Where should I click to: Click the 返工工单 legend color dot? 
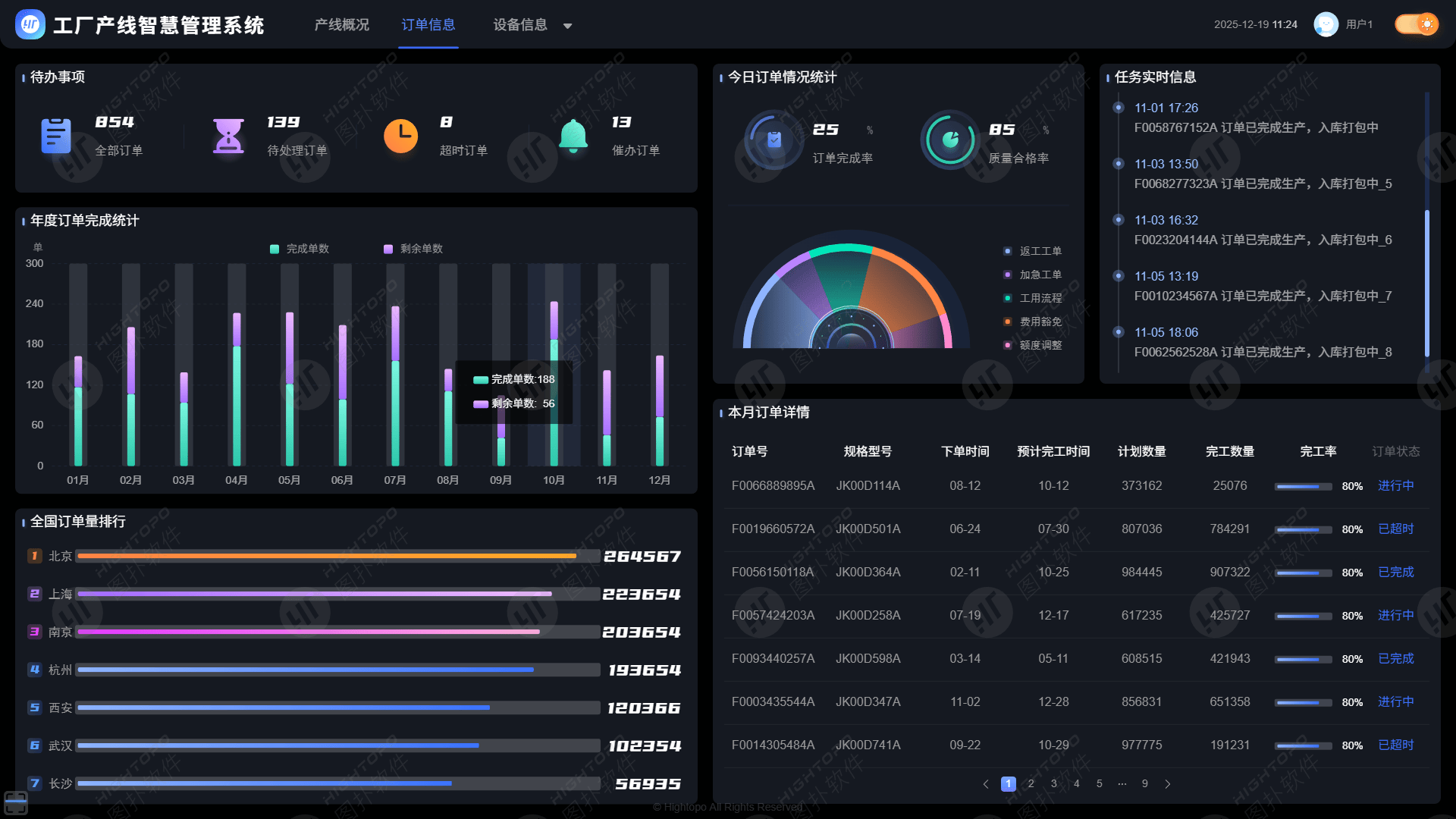pos(1008,251)
